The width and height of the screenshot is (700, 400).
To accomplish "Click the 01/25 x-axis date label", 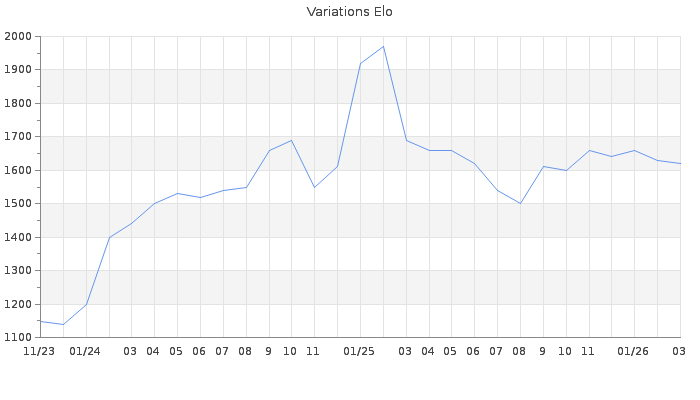I will 359,352.
